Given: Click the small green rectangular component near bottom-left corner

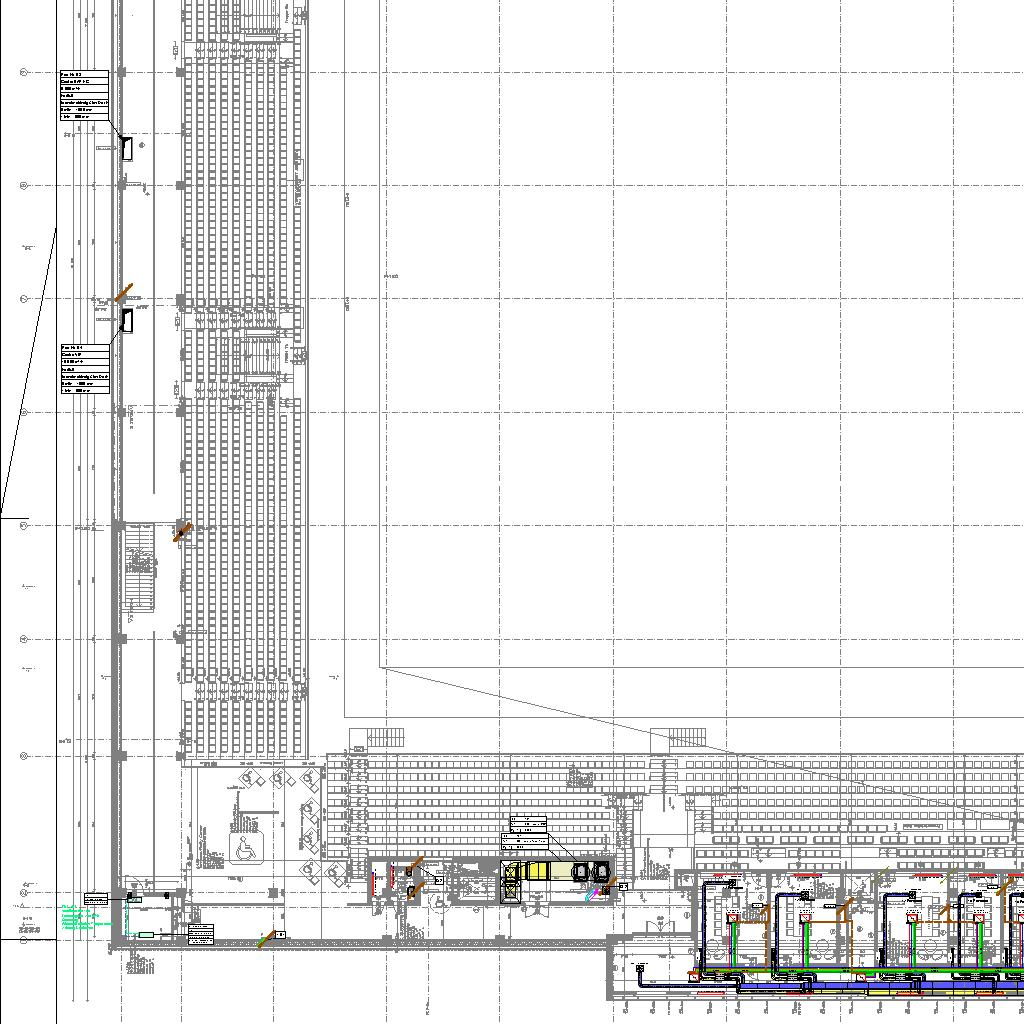Looking at the screenshot, I should pos(146,934).
